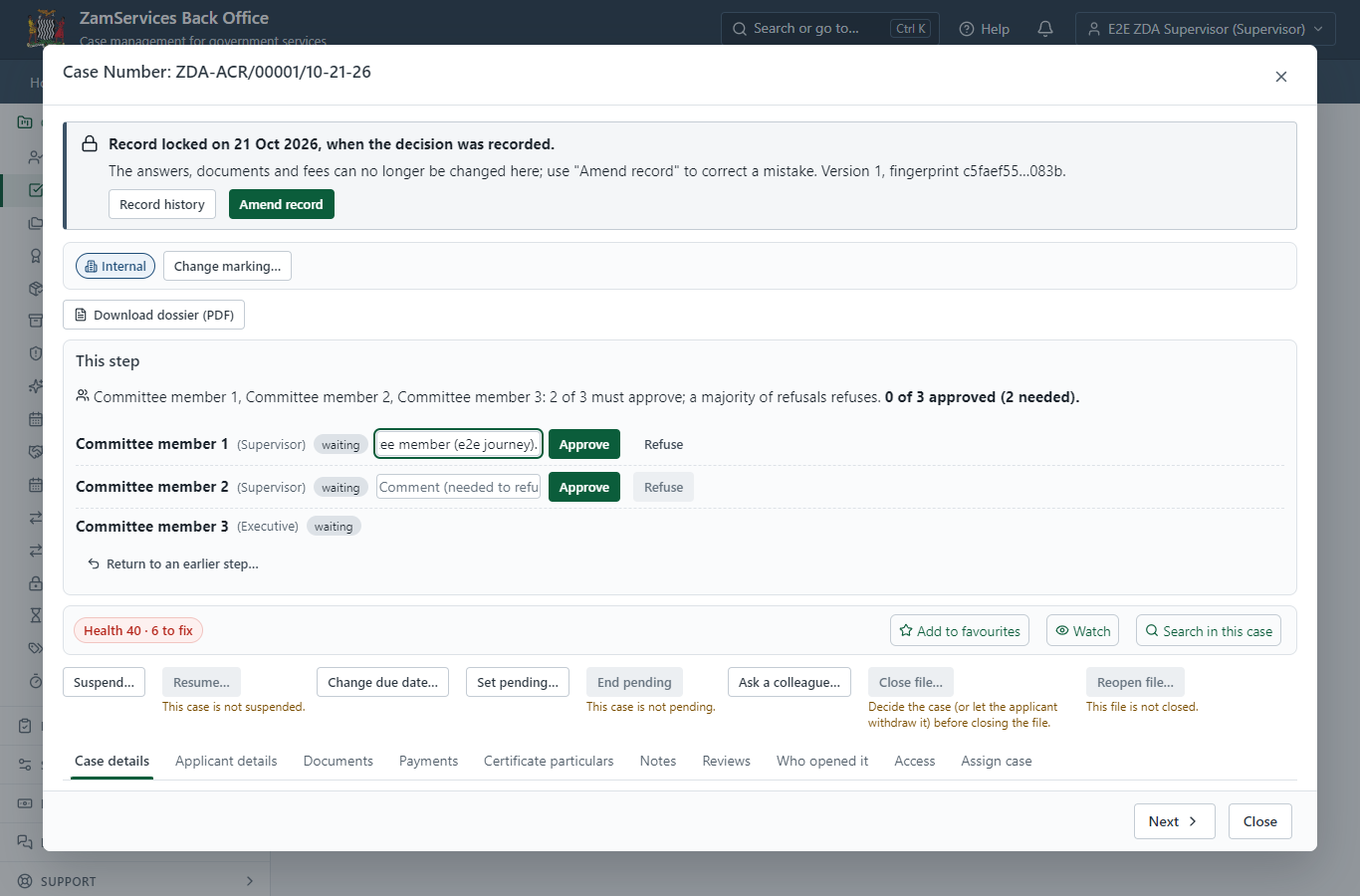The height and width of the screenshot is (896, 1360).
Task: Open the Documents tab
Action: (339, 761)
